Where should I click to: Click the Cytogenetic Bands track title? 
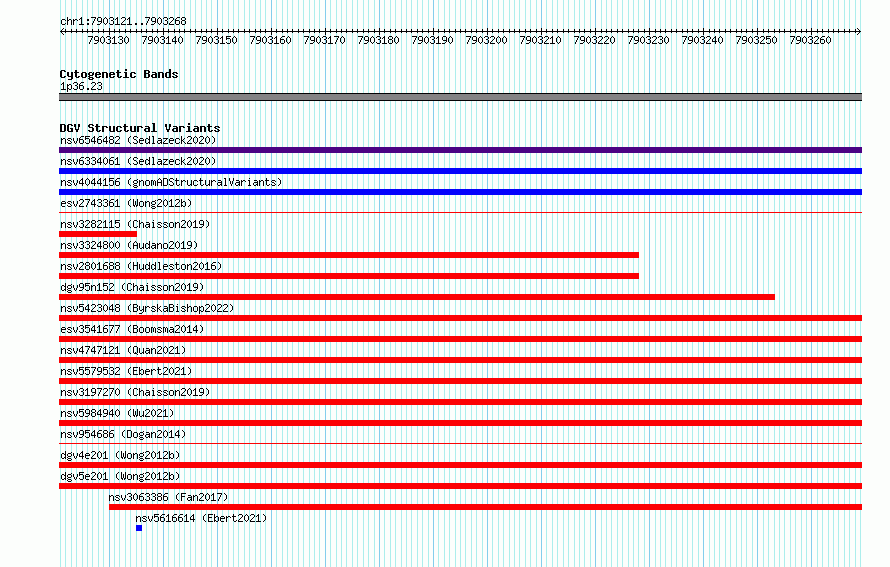click(119, 74)
